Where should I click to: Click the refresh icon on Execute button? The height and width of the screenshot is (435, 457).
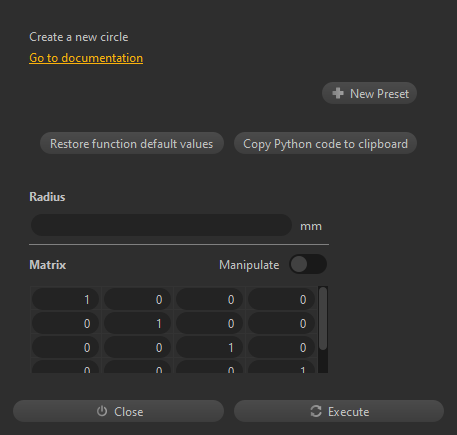pos(316,411)
